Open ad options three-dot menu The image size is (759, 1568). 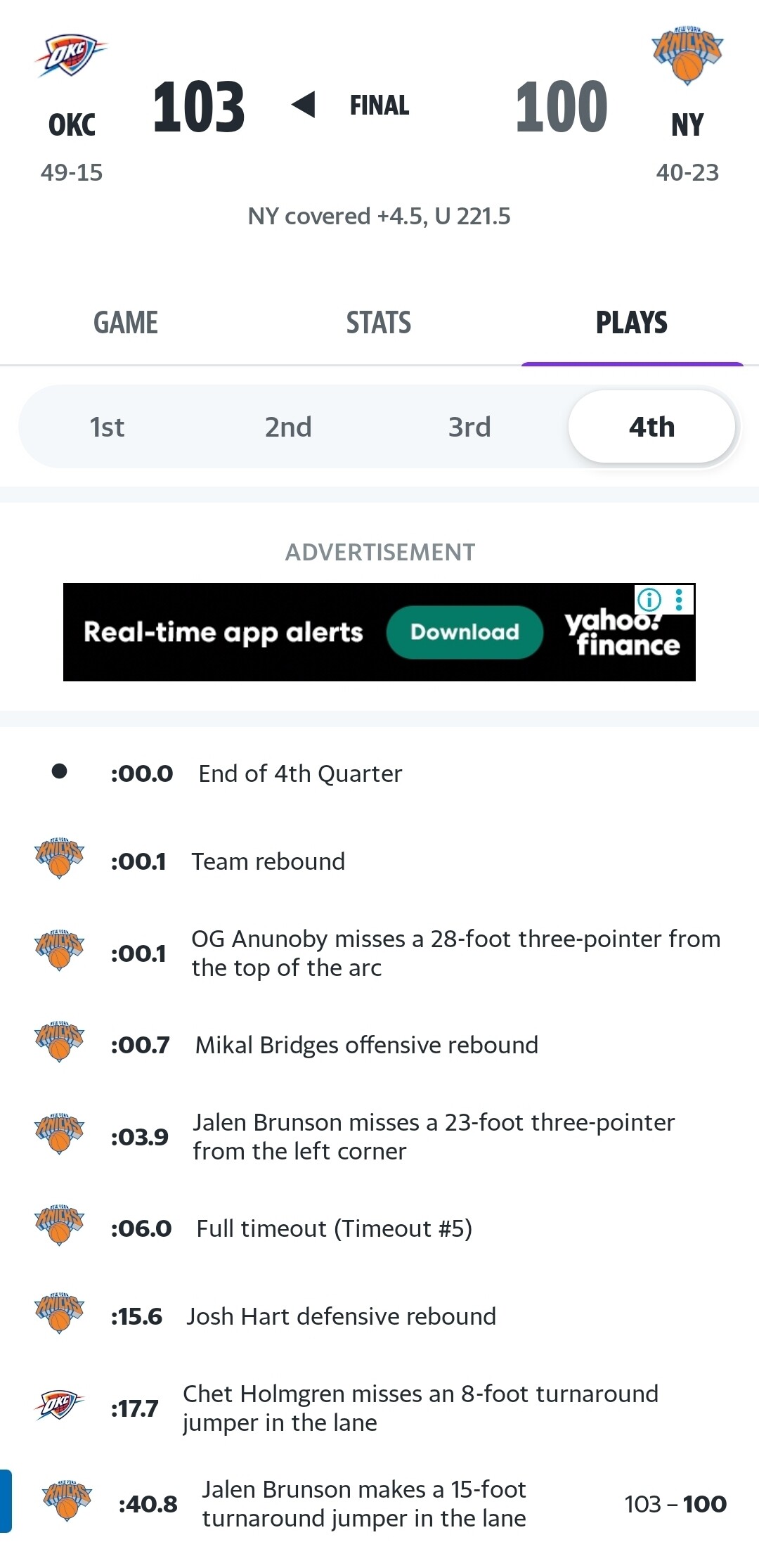click(679, 600)
